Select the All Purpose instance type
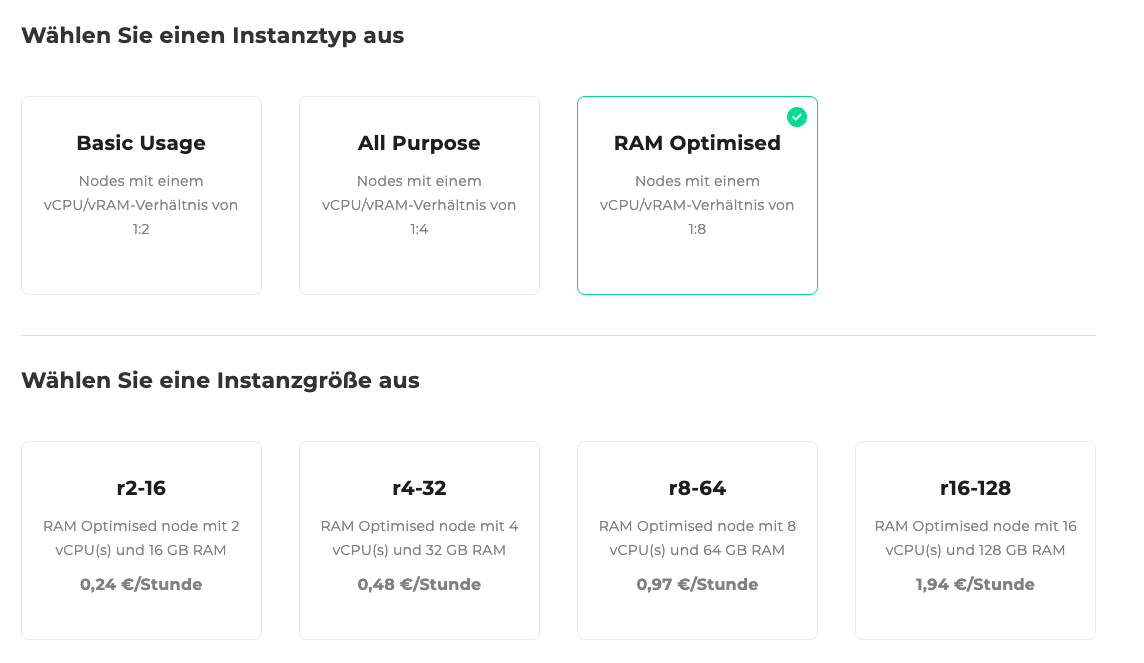This screenshot has width=1144, height=663. point(419,195)
